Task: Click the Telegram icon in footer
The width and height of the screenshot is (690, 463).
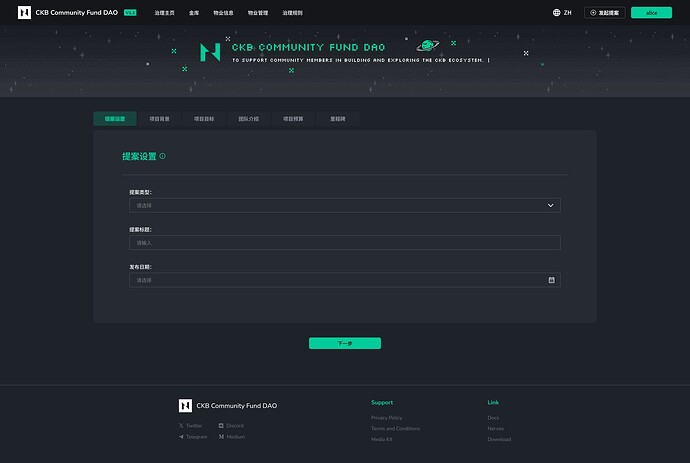Action: [x=182, y=437]
